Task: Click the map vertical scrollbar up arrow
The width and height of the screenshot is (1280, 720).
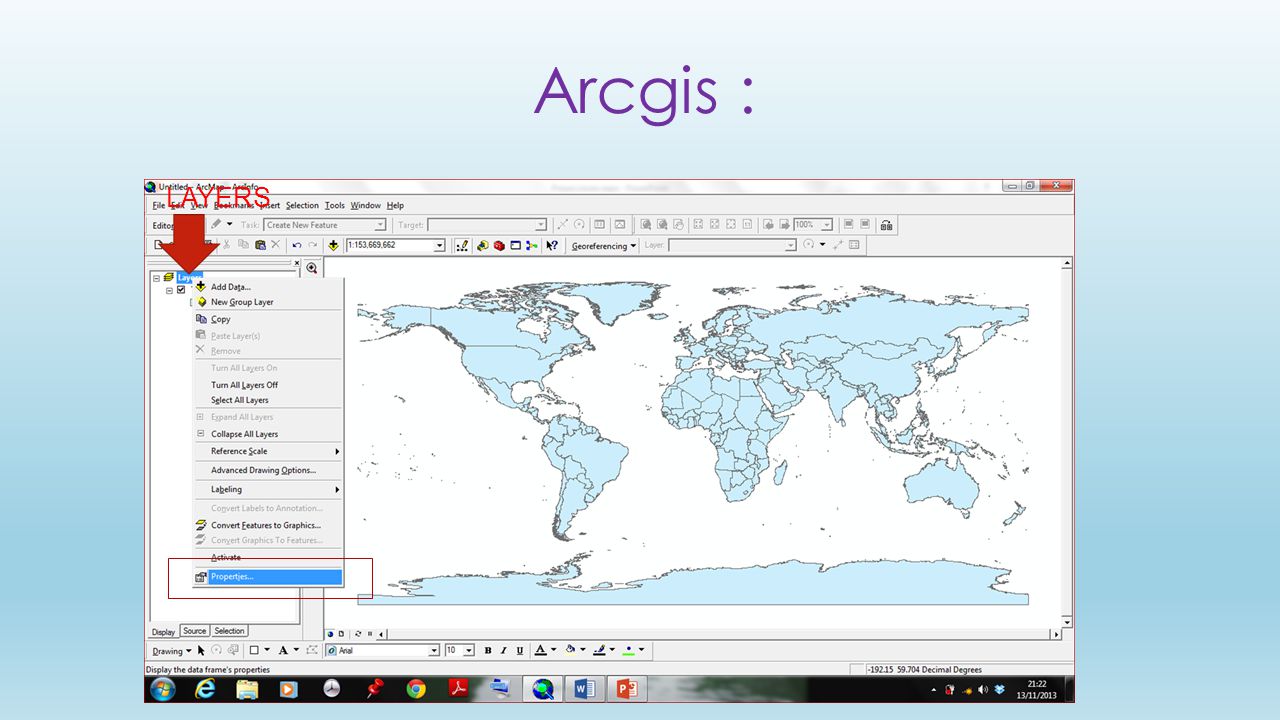Action: pyautogui.click(x=1067, y=264)
